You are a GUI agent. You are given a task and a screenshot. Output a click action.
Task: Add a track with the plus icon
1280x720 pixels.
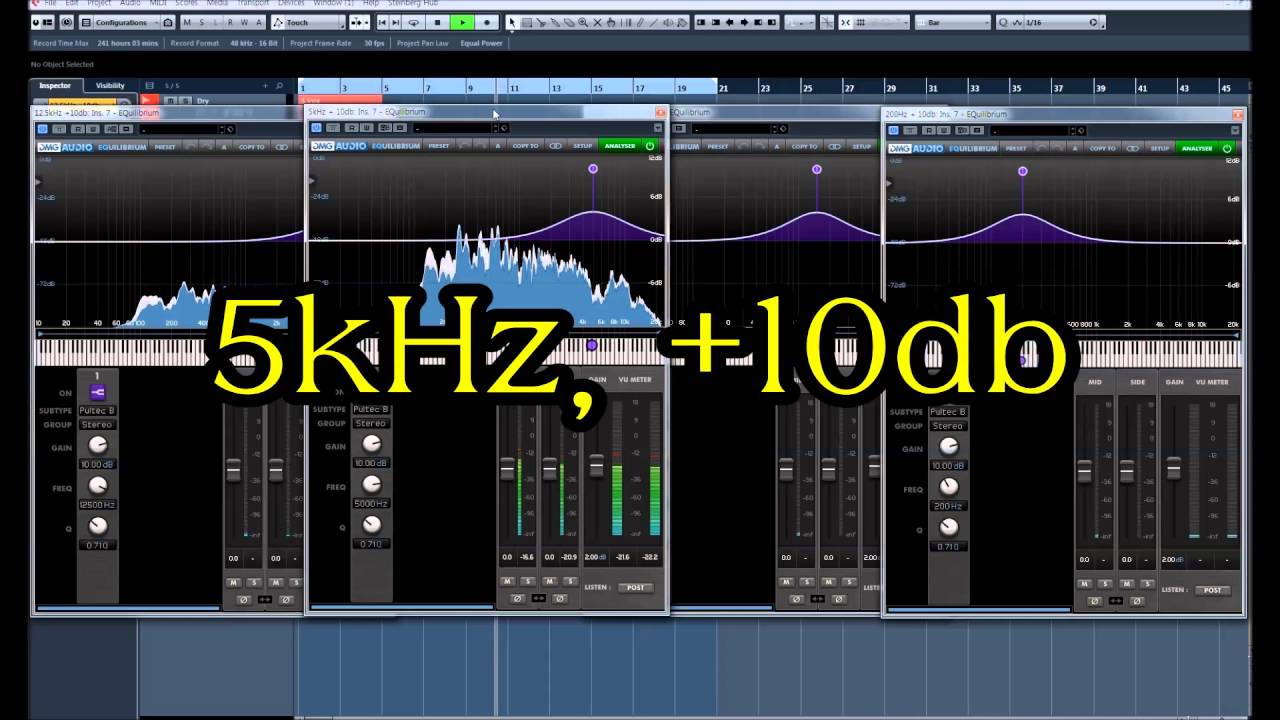click(x=266, y=86)
